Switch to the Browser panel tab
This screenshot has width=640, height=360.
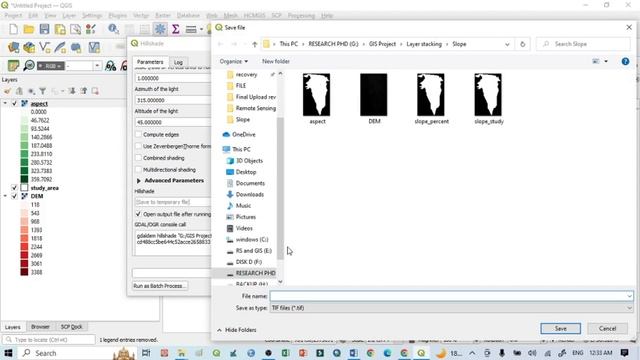(x=40, y=327)
